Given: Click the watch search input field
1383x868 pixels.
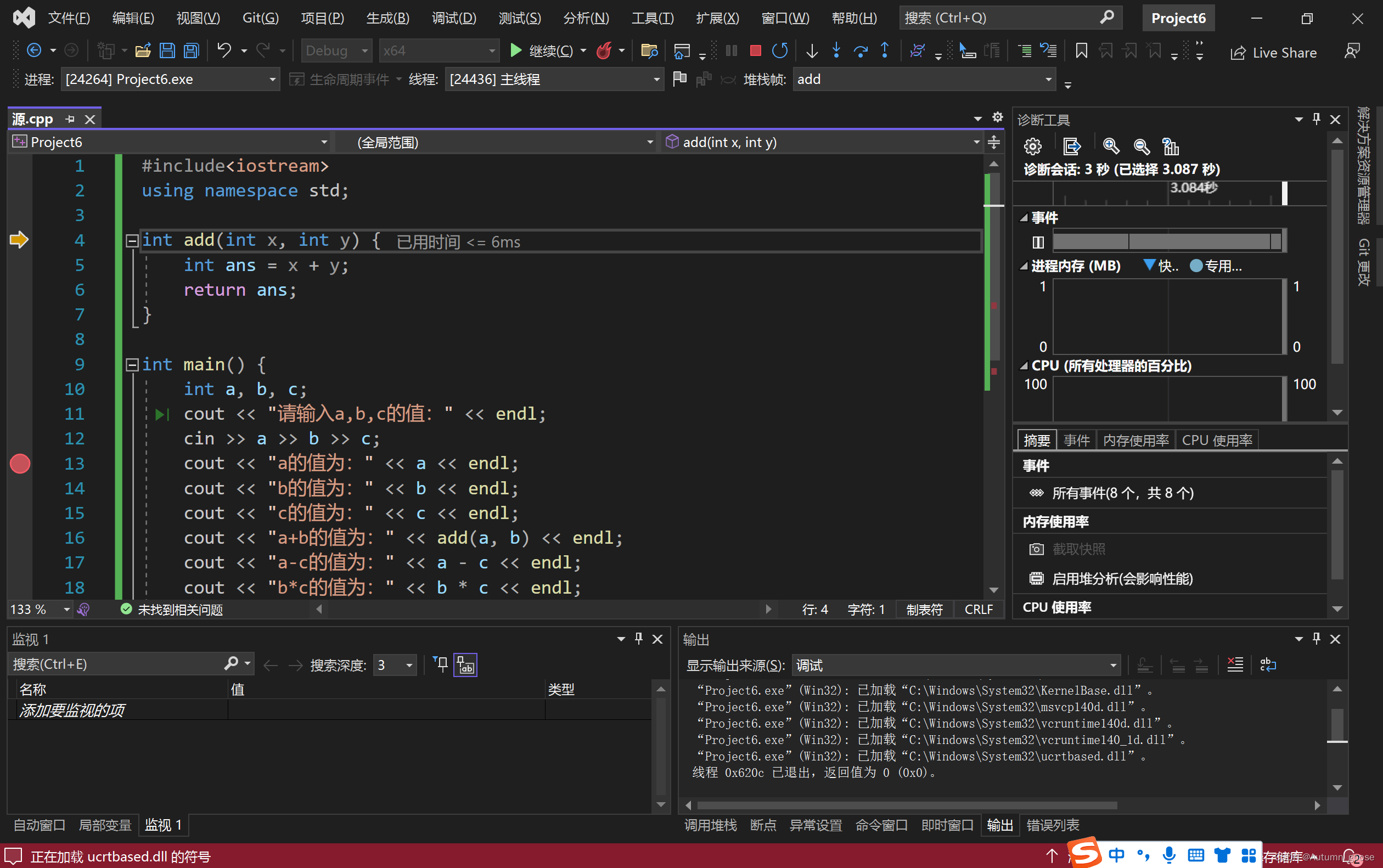Looking at the screenshot, I should point(115,664).
